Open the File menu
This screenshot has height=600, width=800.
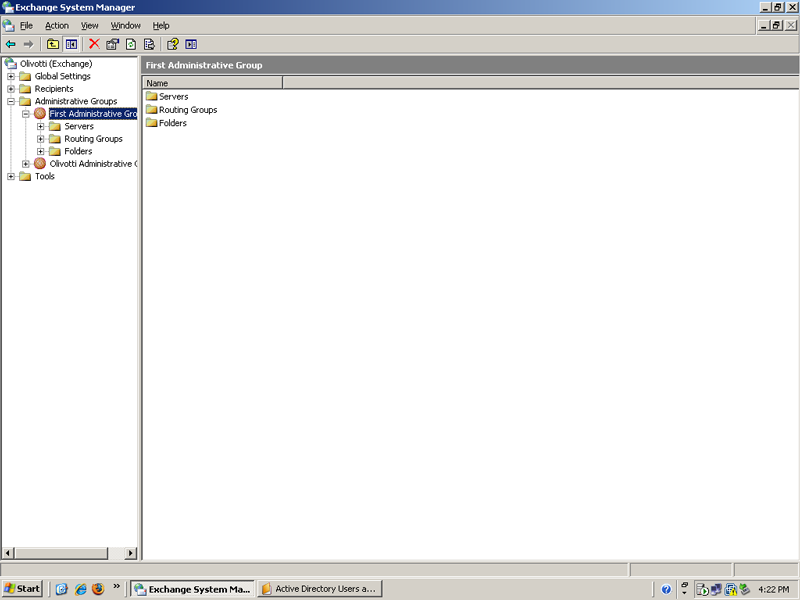[26, 26]
